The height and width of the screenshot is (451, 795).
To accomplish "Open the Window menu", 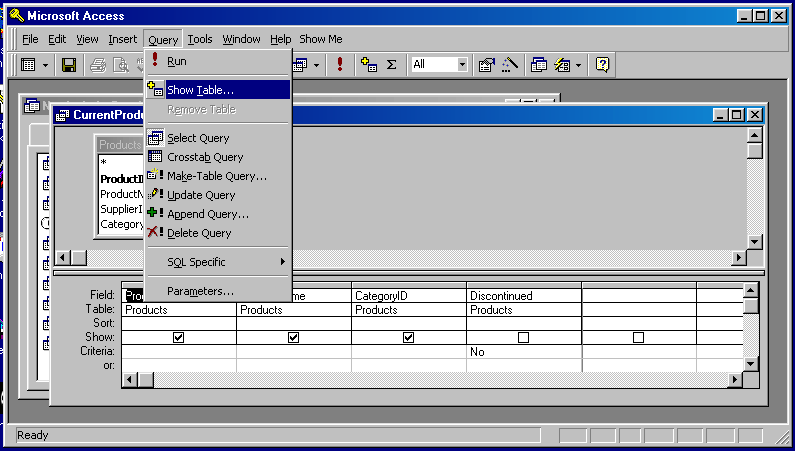I will point(241,39).
